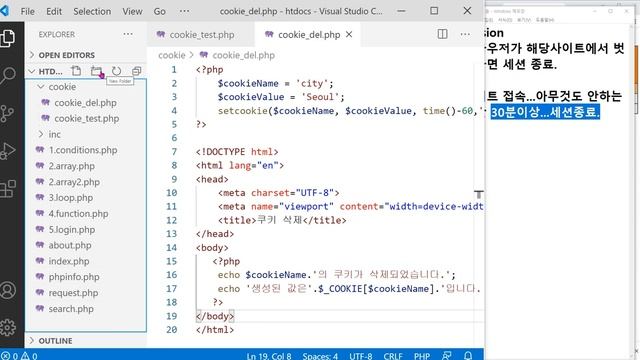Viewport: 640px width, 360px height.
Task: Click the feedback icon in status bar
Action: pos(447,356)
